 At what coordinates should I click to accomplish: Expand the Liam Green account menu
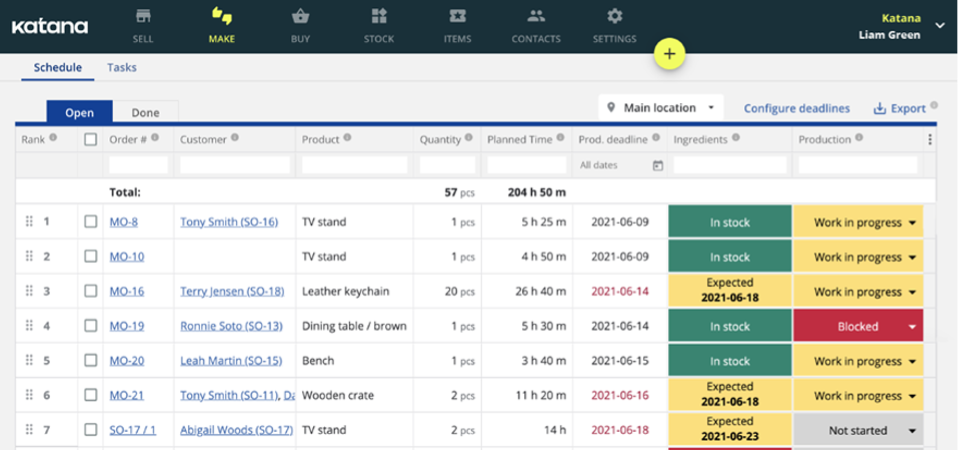(x=940, y=26)
